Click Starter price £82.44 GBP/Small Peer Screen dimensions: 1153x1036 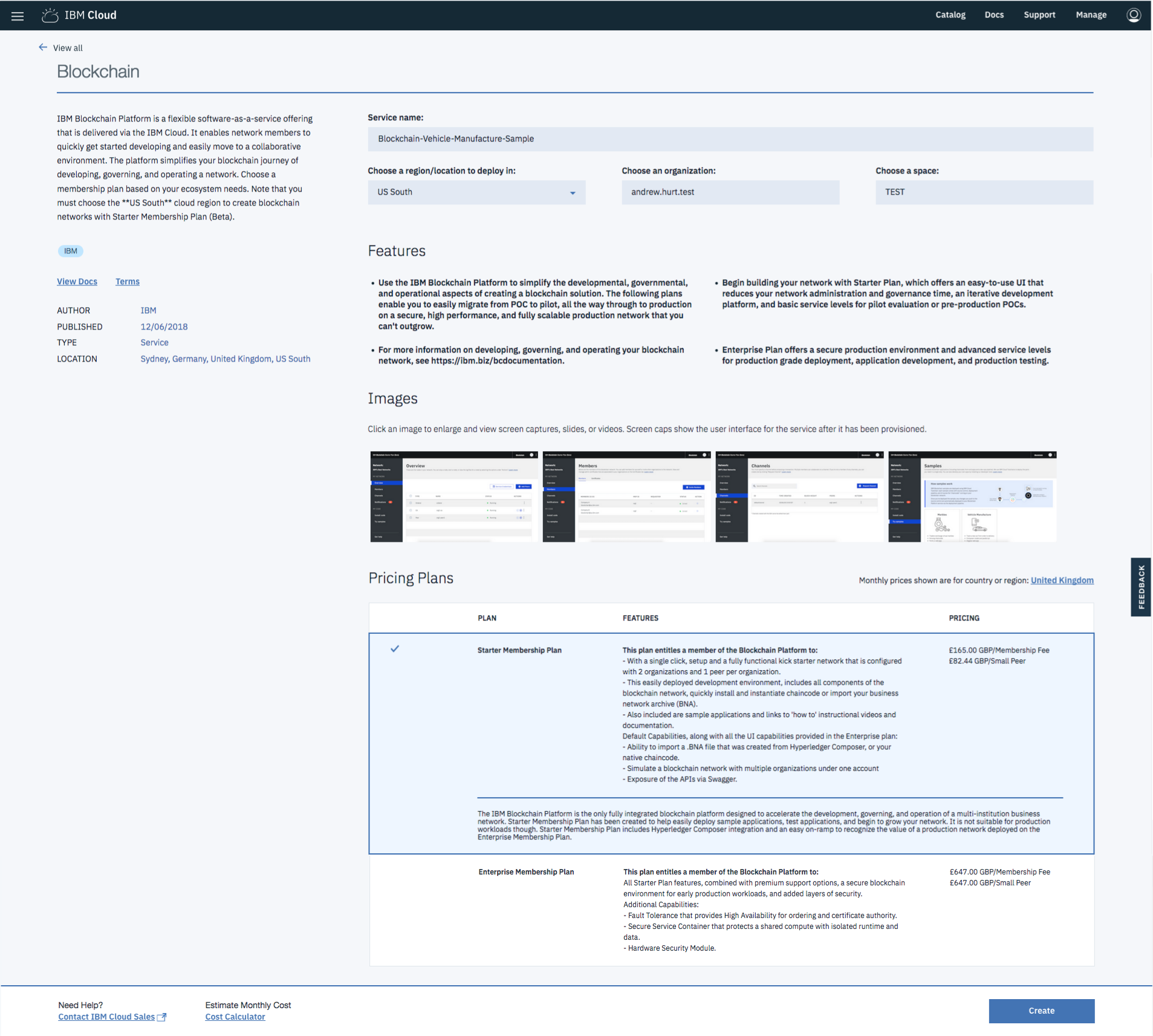coord(987,661)
